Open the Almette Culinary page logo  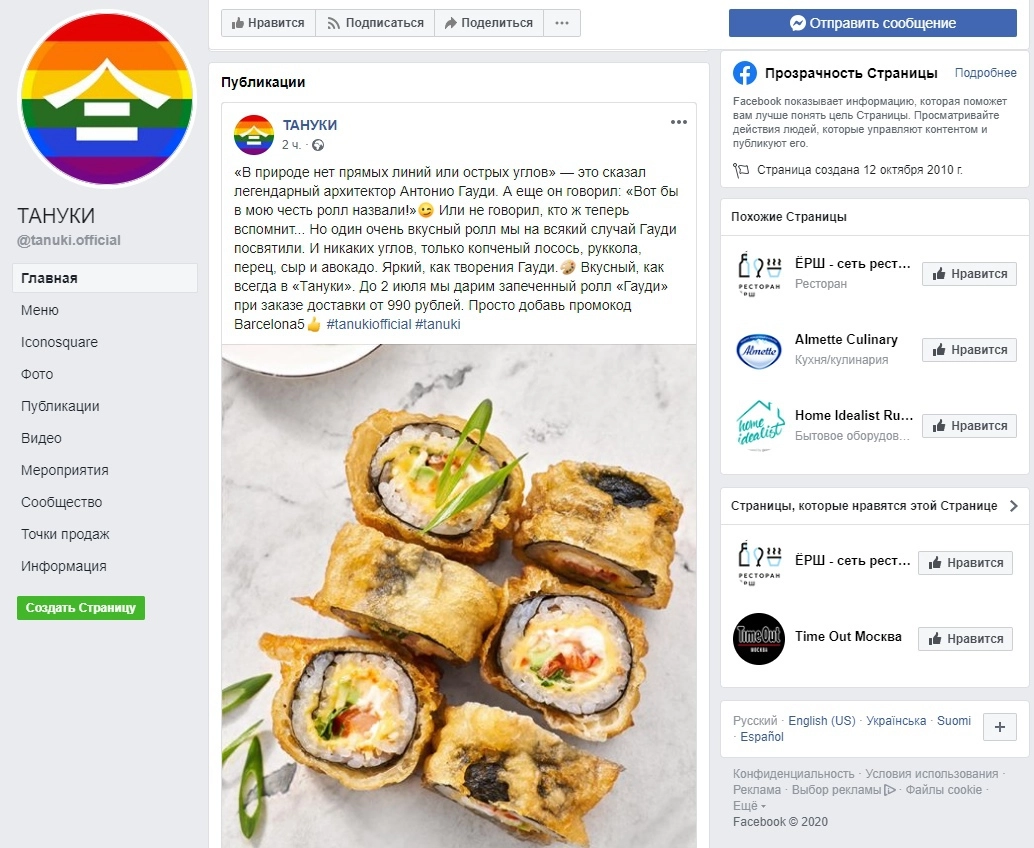click(759, 349)
